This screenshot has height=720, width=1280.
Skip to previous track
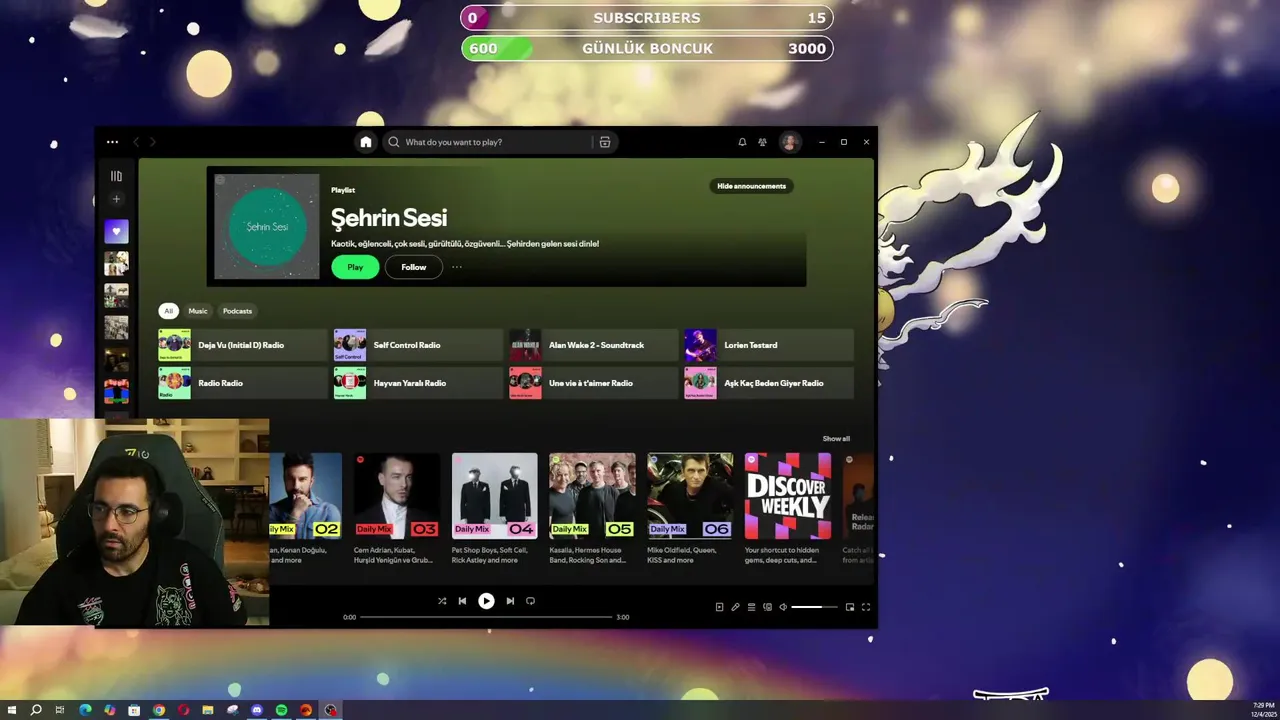pos(462,601)
